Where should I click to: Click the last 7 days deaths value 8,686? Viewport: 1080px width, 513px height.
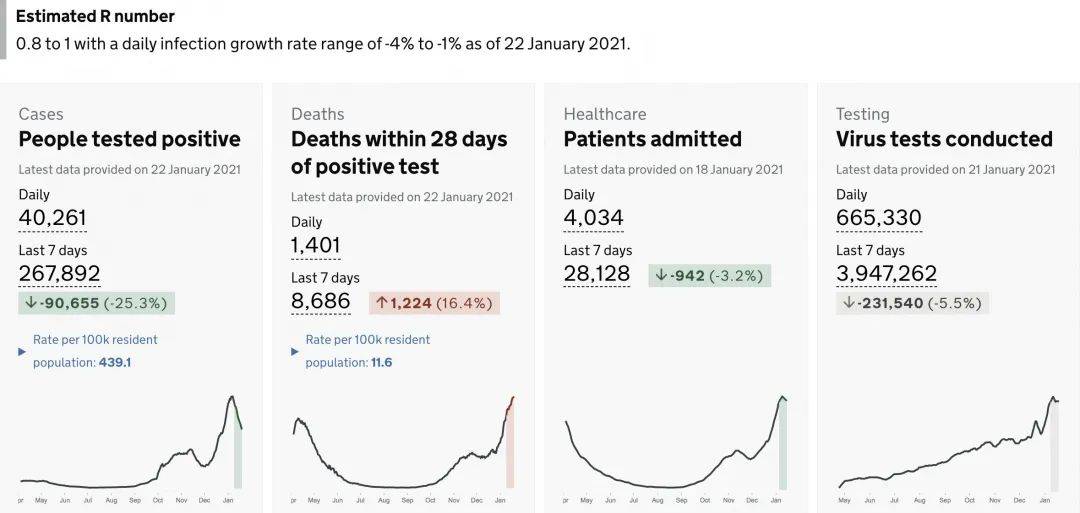321,301
